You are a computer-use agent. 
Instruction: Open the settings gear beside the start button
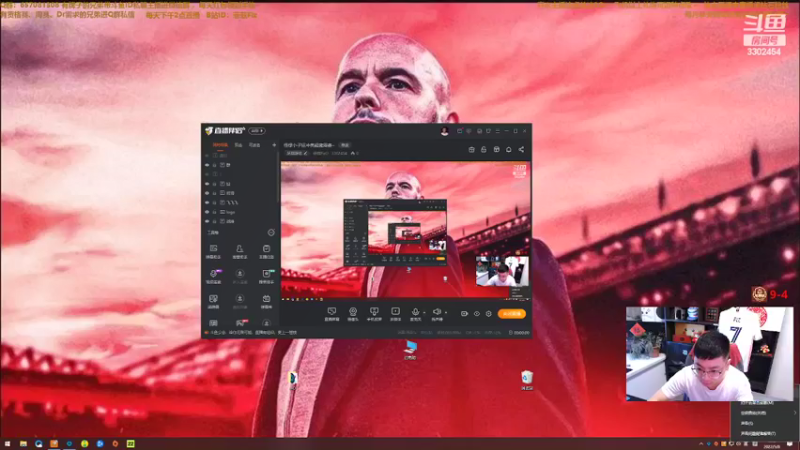(x=488, y=314)
